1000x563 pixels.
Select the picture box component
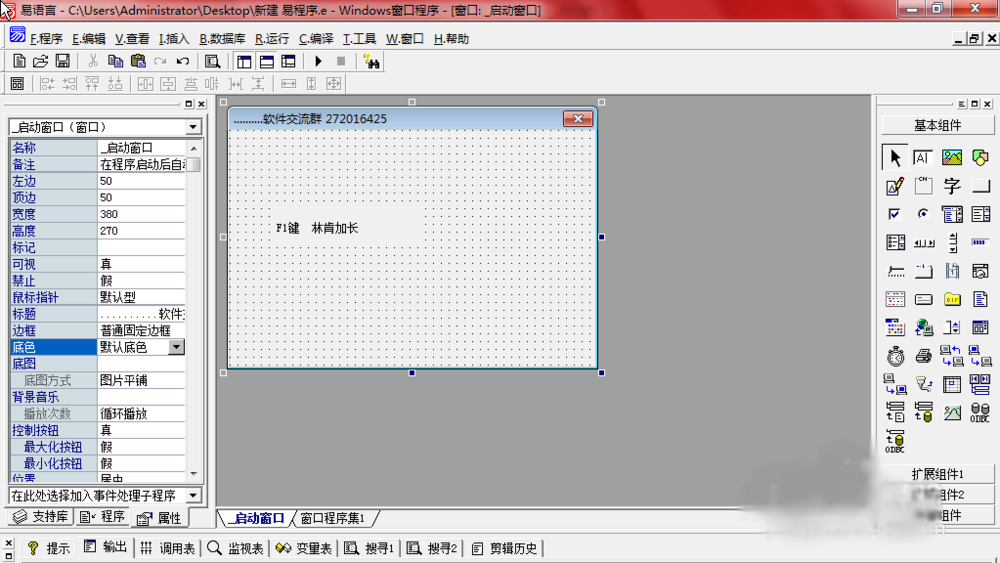click(x=952, y=157)
